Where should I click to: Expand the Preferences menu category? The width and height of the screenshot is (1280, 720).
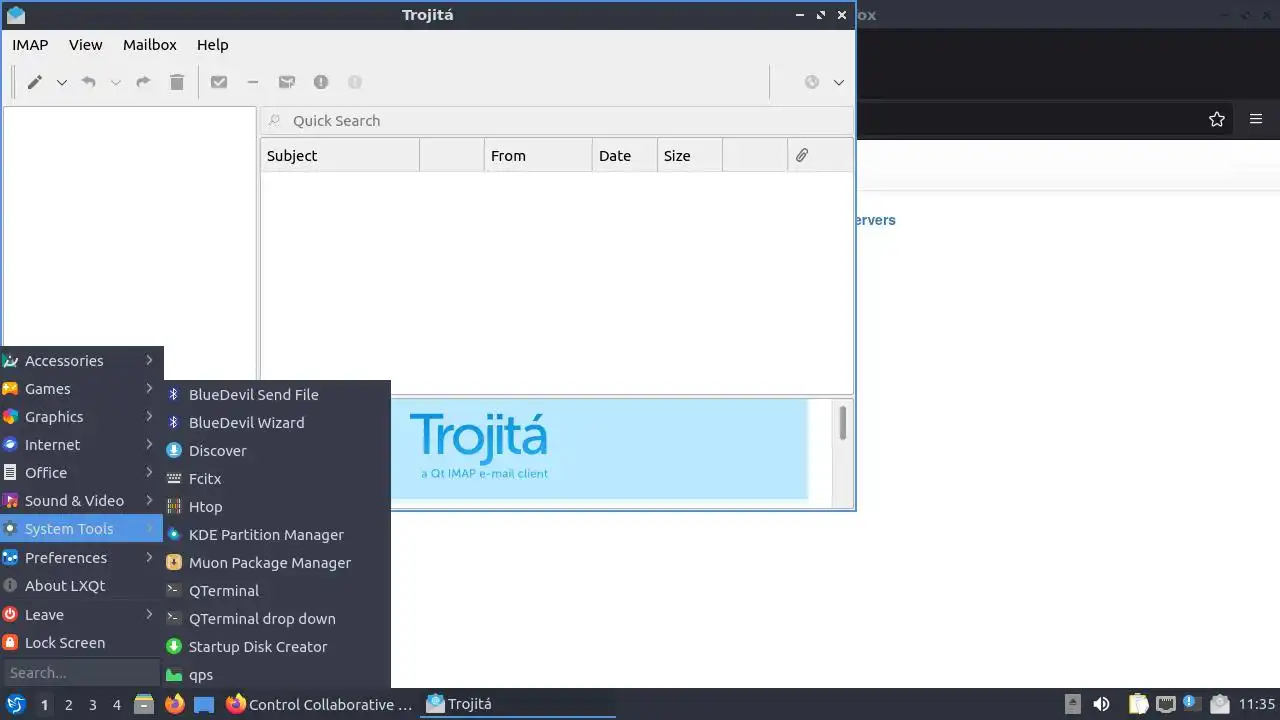(x=81, y=557)
